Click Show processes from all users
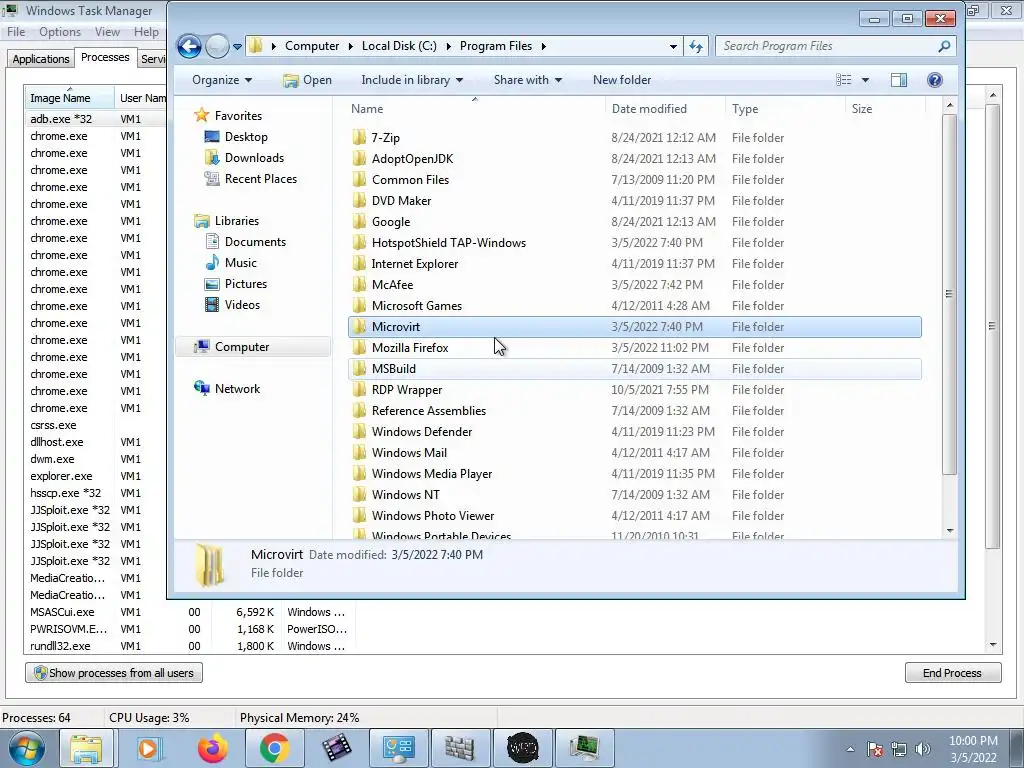 click(x=114, y=673)
